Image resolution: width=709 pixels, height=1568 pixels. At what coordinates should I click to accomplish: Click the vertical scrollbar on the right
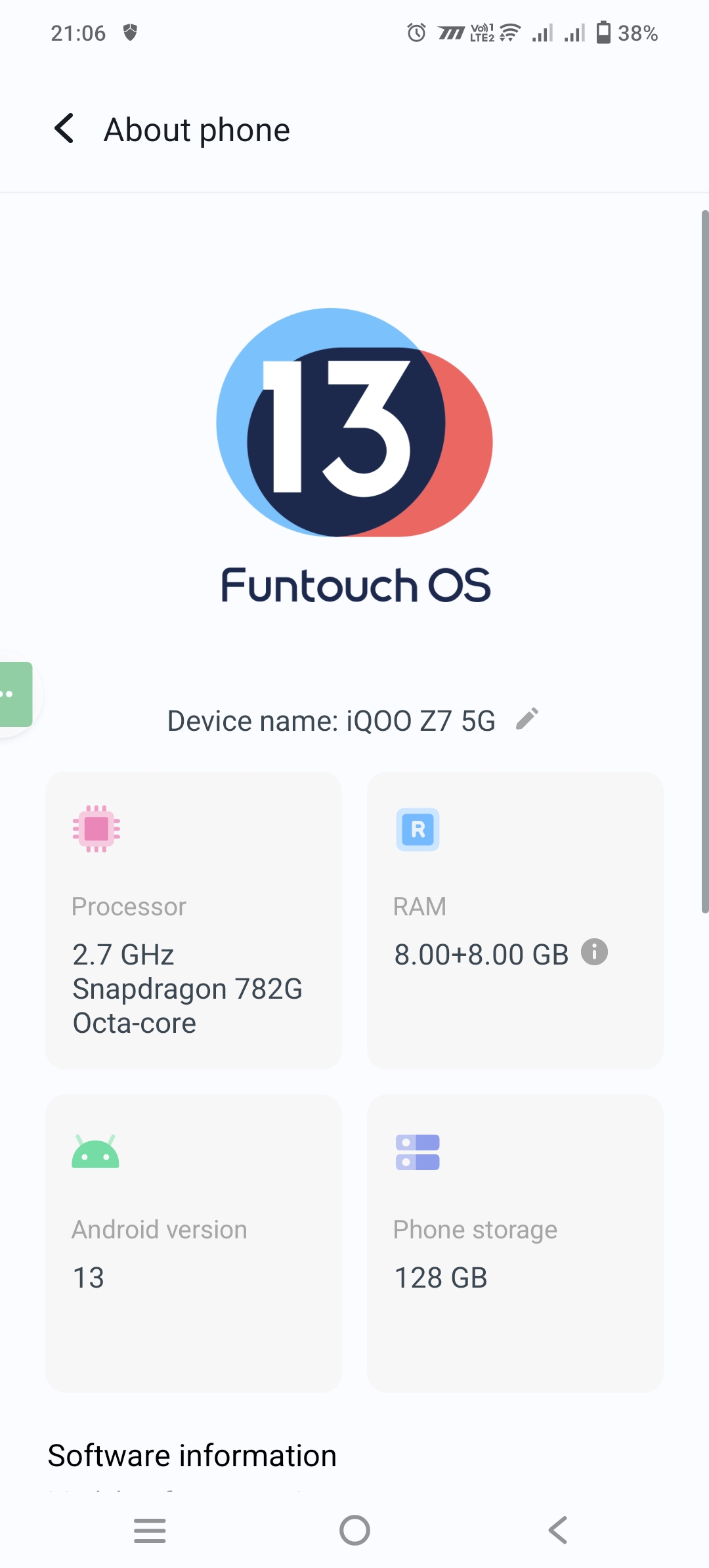click(704, 561)
